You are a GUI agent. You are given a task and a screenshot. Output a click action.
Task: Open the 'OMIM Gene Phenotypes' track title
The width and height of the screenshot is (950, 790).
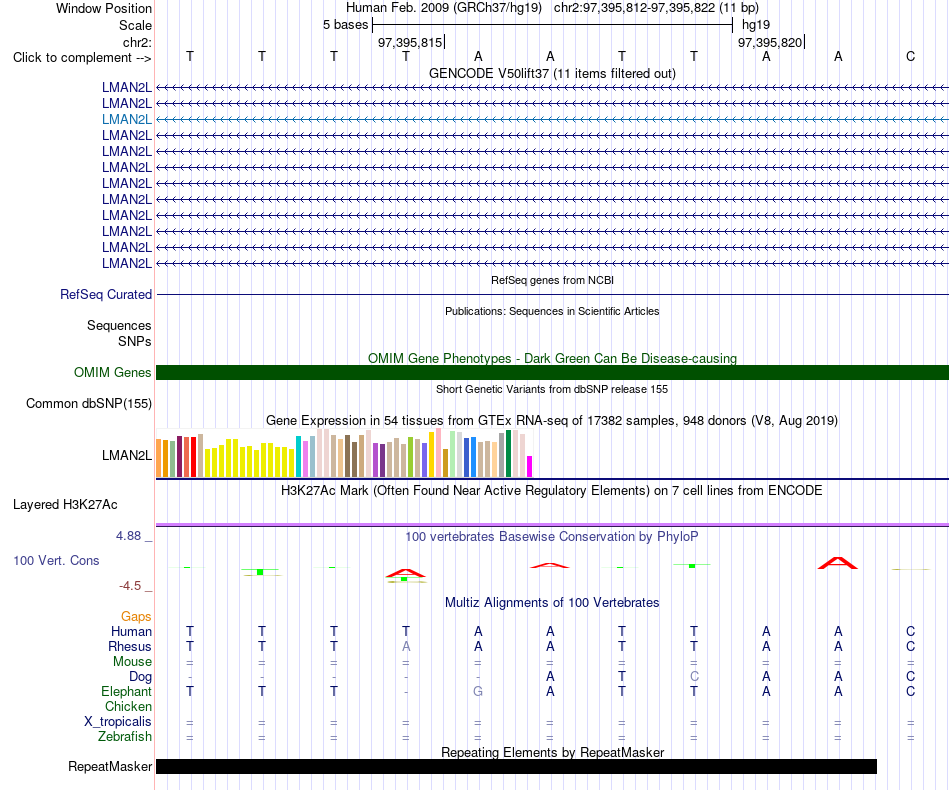tap(552, 359)
